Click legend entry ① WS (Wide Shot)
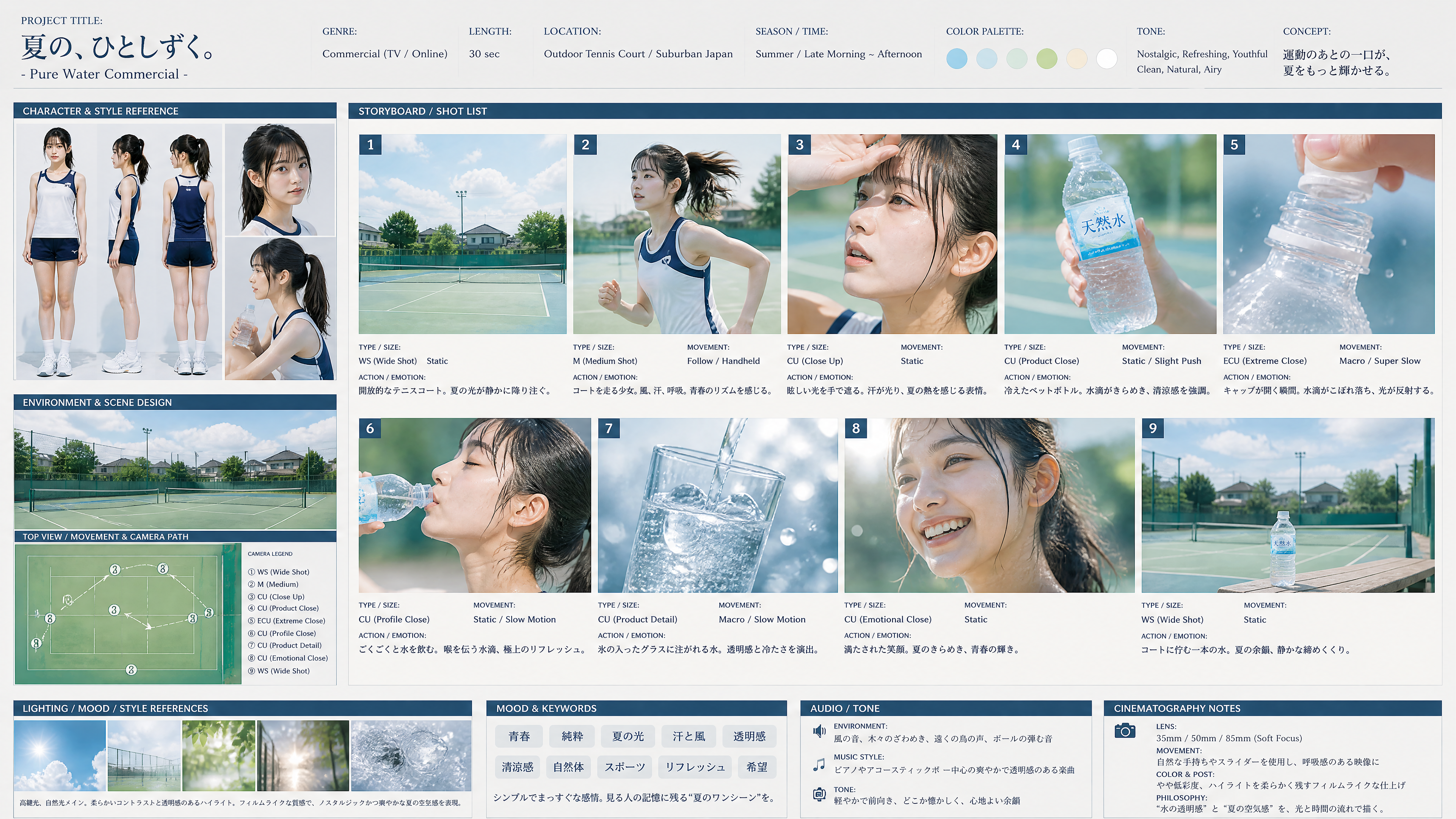Screen dimensions: 1456x819 [279, 572]
